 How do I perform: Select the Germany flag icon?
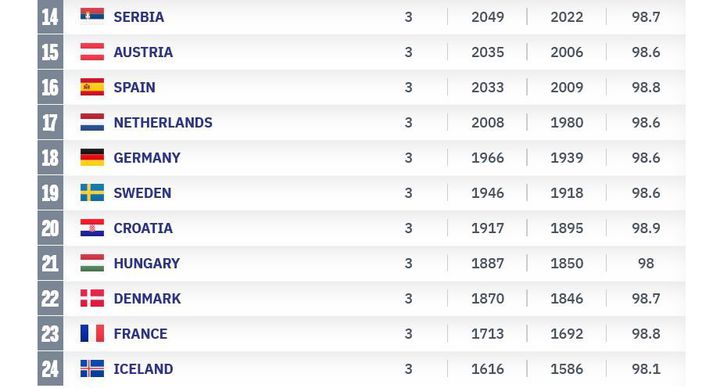[x=92, y=157]
